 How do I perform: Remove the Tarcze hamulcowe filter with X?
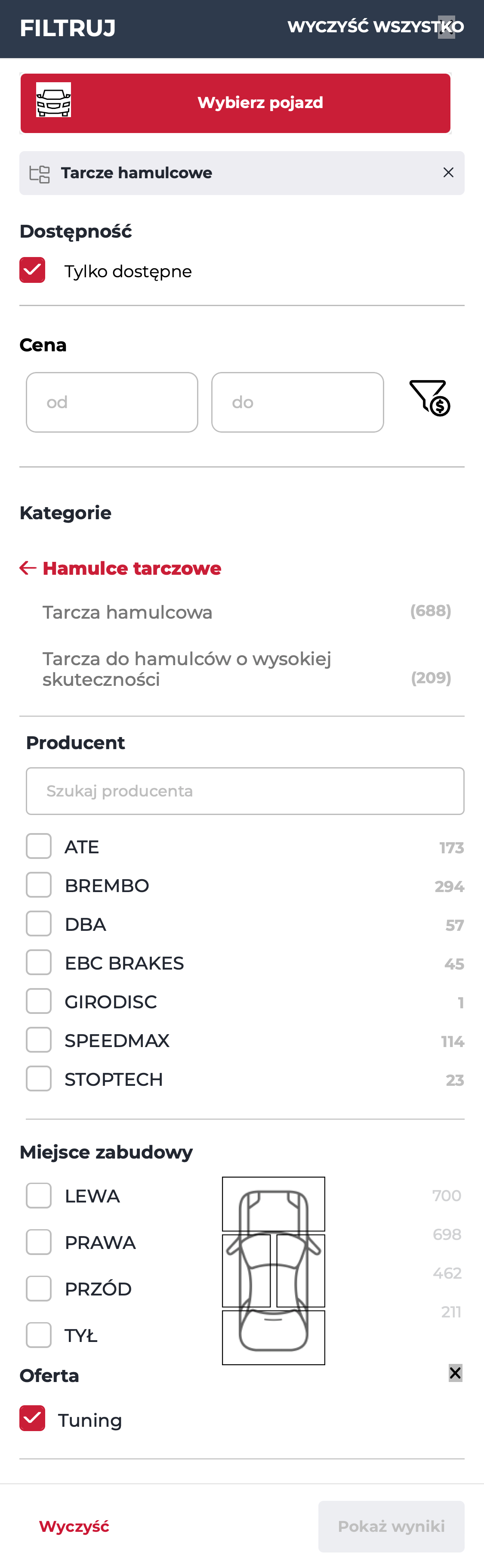(448, 173)
